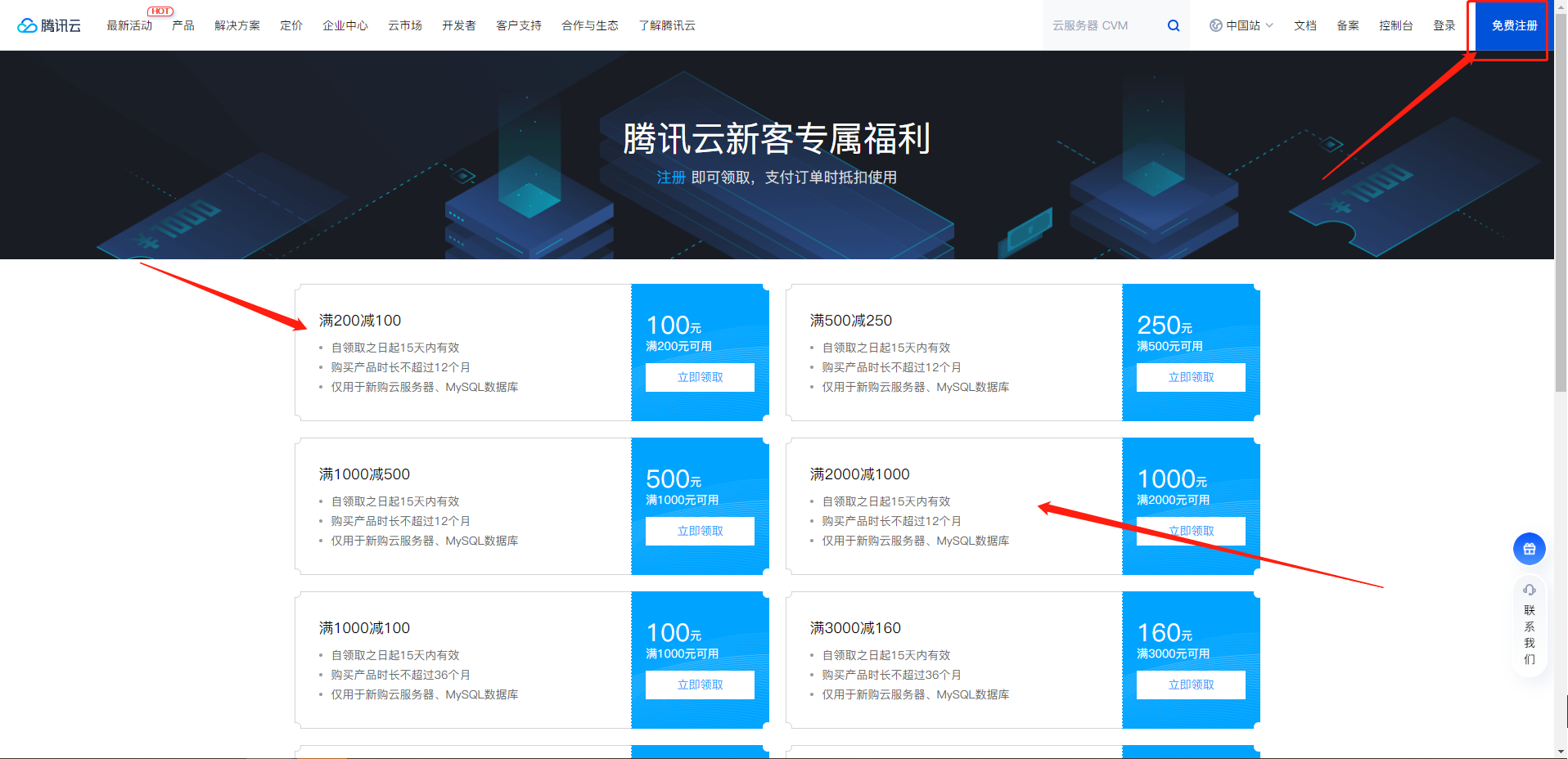Click 购买产品时长不超过36个月 in 满3000减160 card

point(891,675)
